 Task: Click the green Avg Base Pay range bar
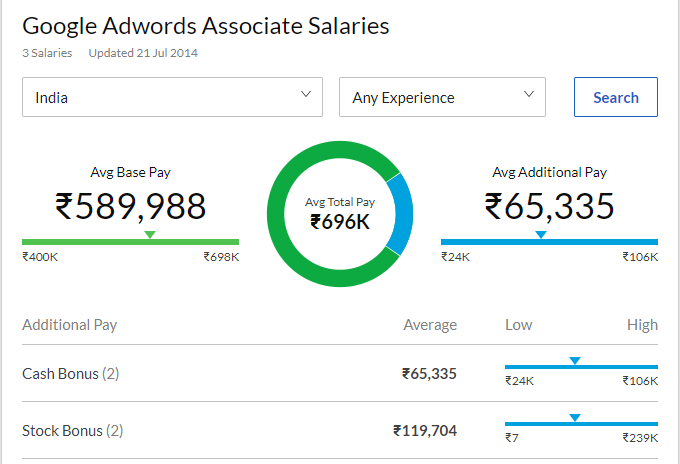90,241
